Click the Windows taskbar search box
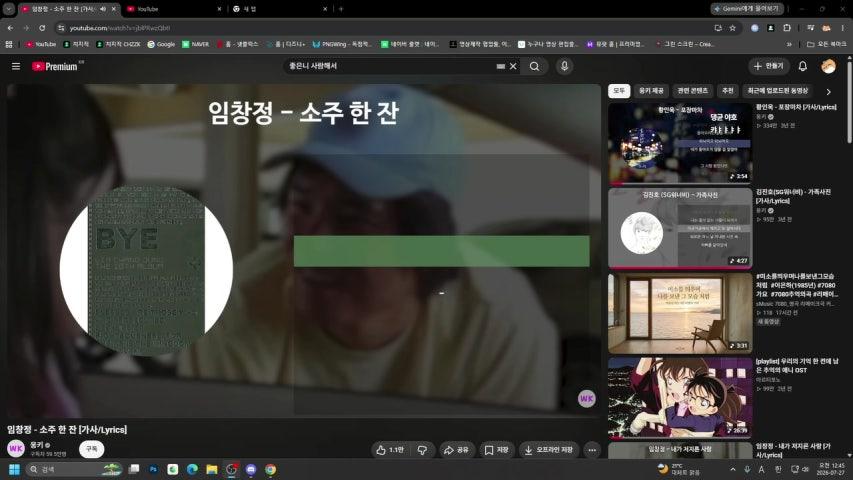Screen dimensions: 853x480 tap(75, 469)
